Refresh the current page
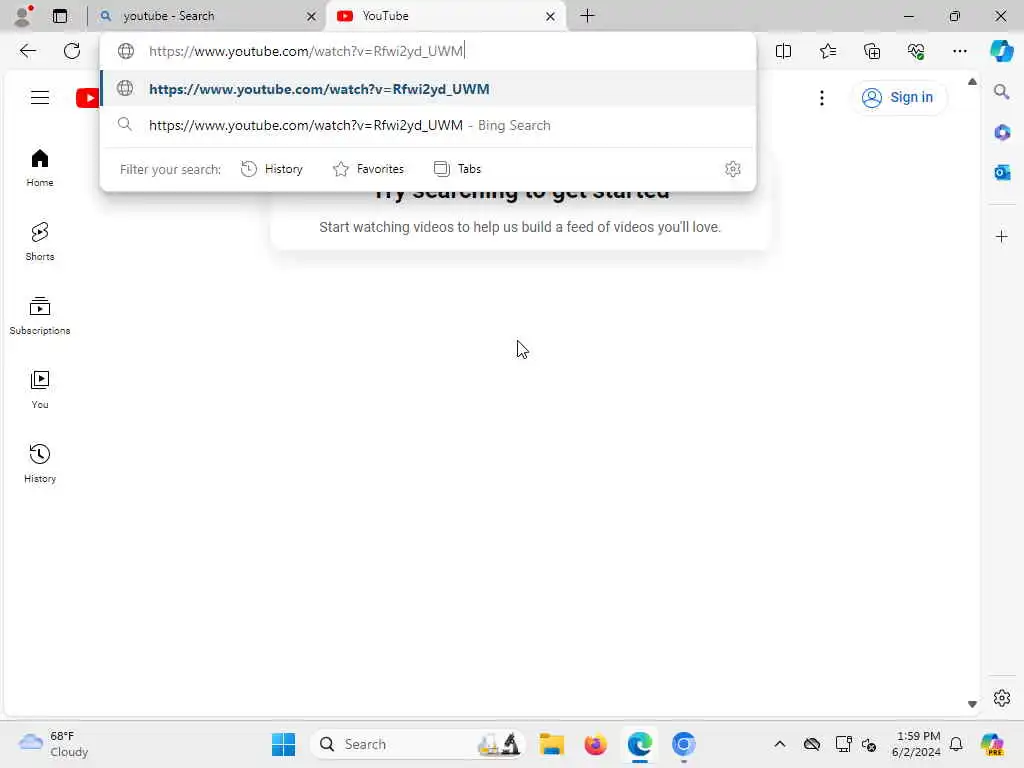This screenshot has width=1024, height=768. point(72,51)
